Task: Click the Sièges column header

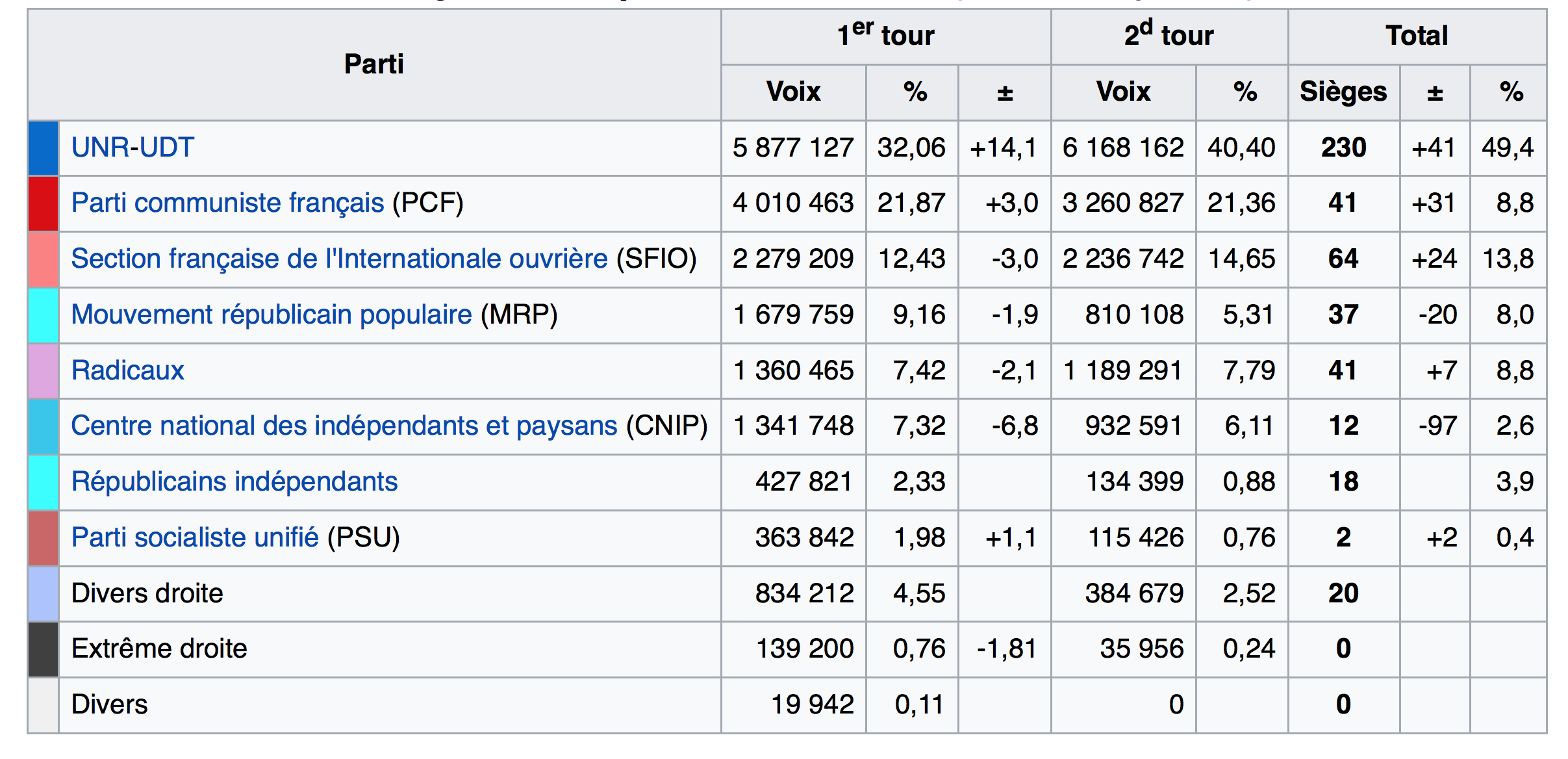Action: click(x=1343, y=92)
